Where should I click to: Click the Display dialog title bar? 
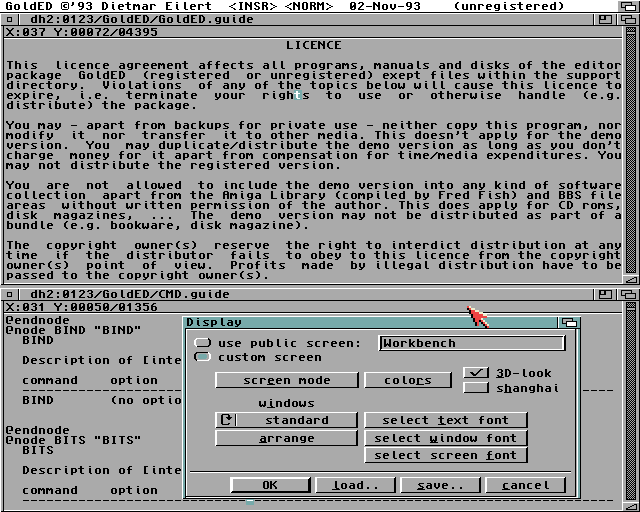pos(371,323)
